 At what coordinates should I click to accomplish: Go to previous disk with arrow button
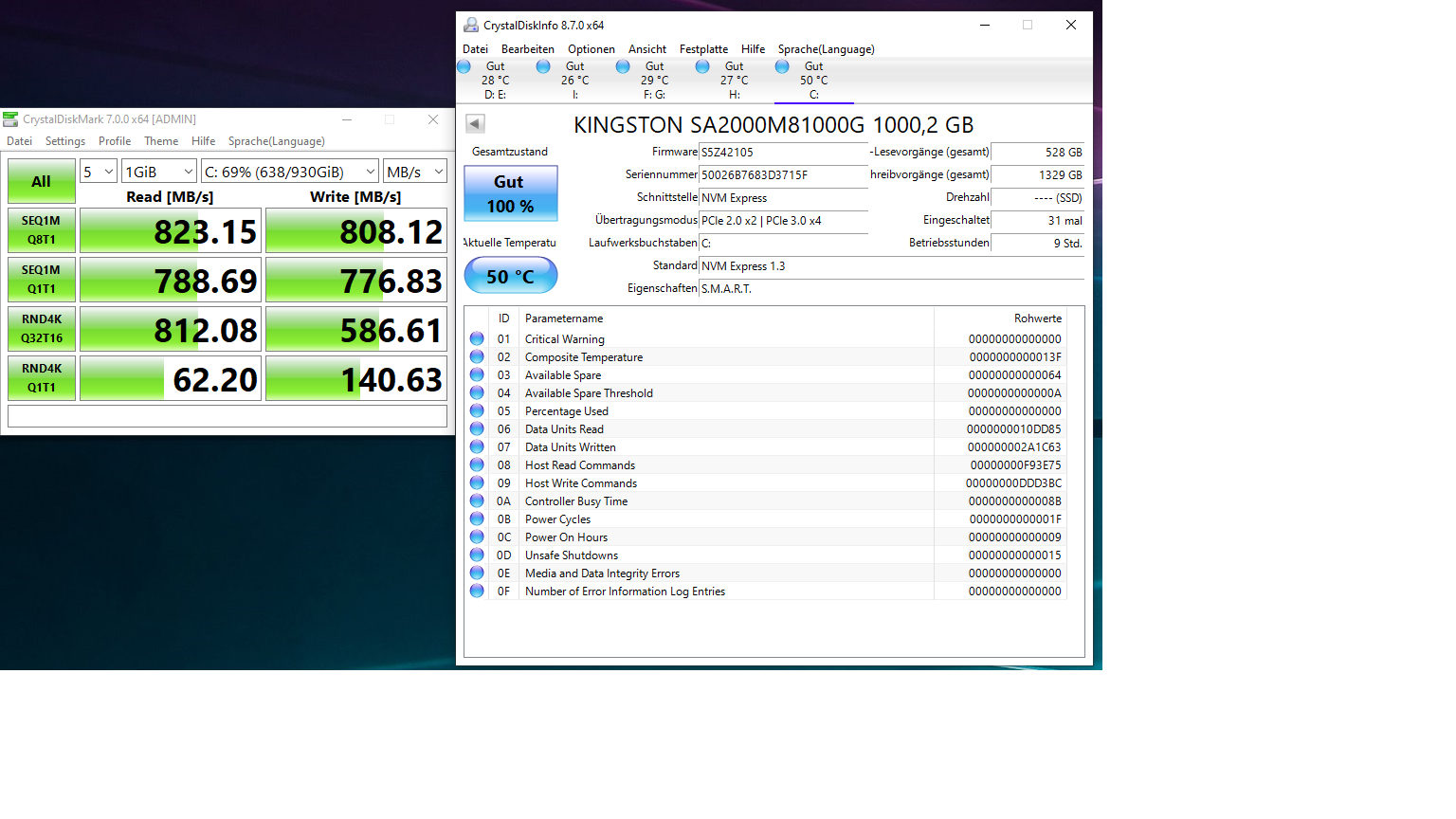click(x=476, y=123)
